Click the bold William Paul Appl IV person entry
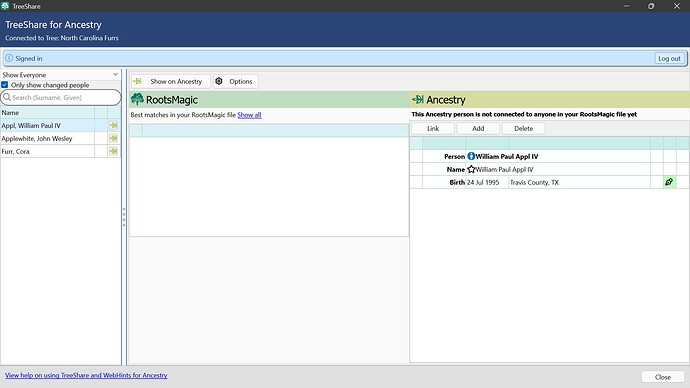 click(506, 156)
